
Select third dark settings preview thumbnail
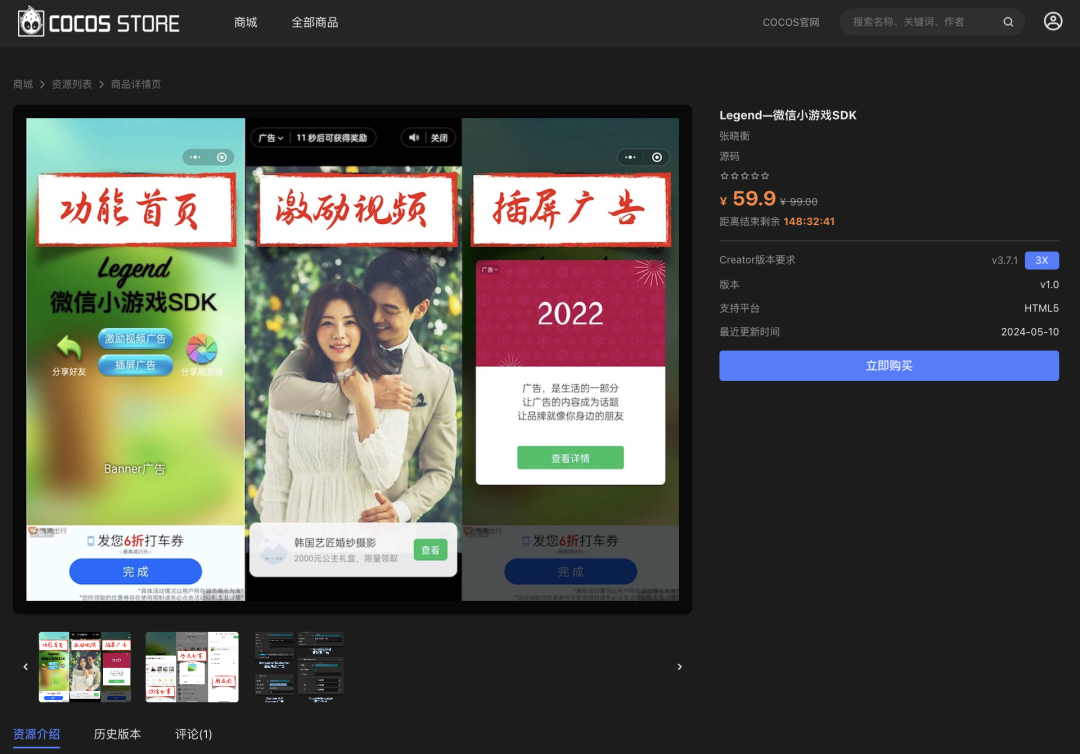[x=299, y=667]
